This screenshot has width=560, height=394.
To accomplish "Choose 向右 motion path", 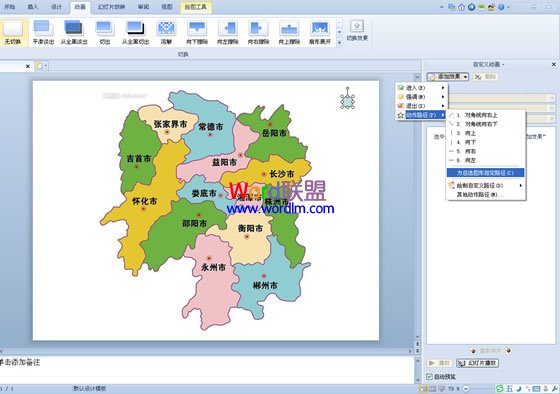I will [x=486, y=151].
